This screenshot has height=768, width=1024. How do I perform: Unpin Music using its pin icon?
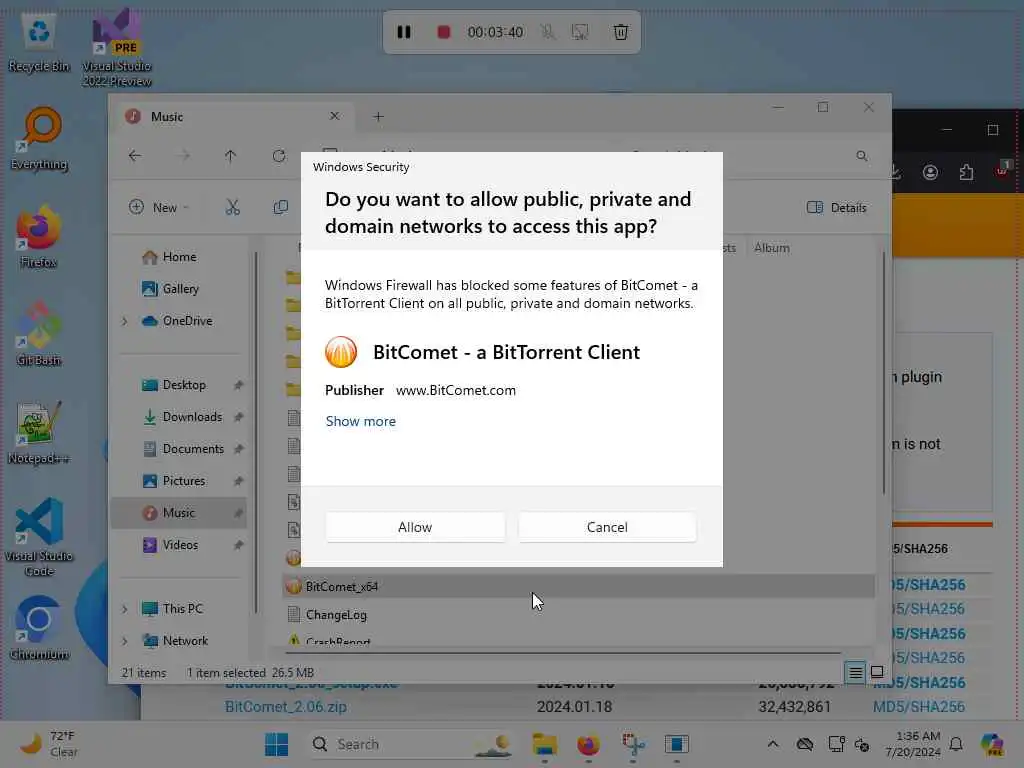point(238,513)
